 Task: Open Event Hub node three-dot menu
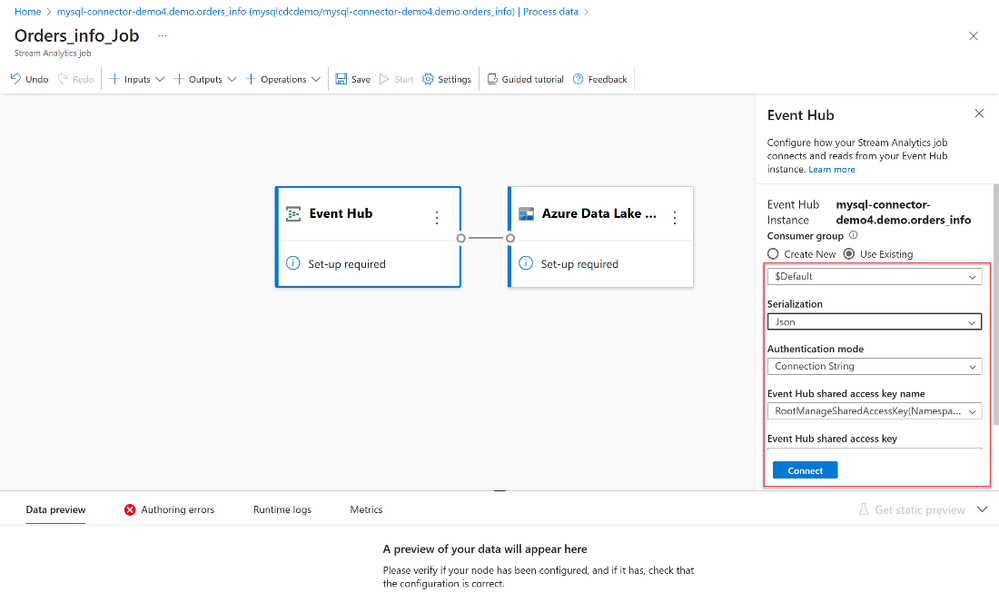pyautogui.click(x=437, y=217)
